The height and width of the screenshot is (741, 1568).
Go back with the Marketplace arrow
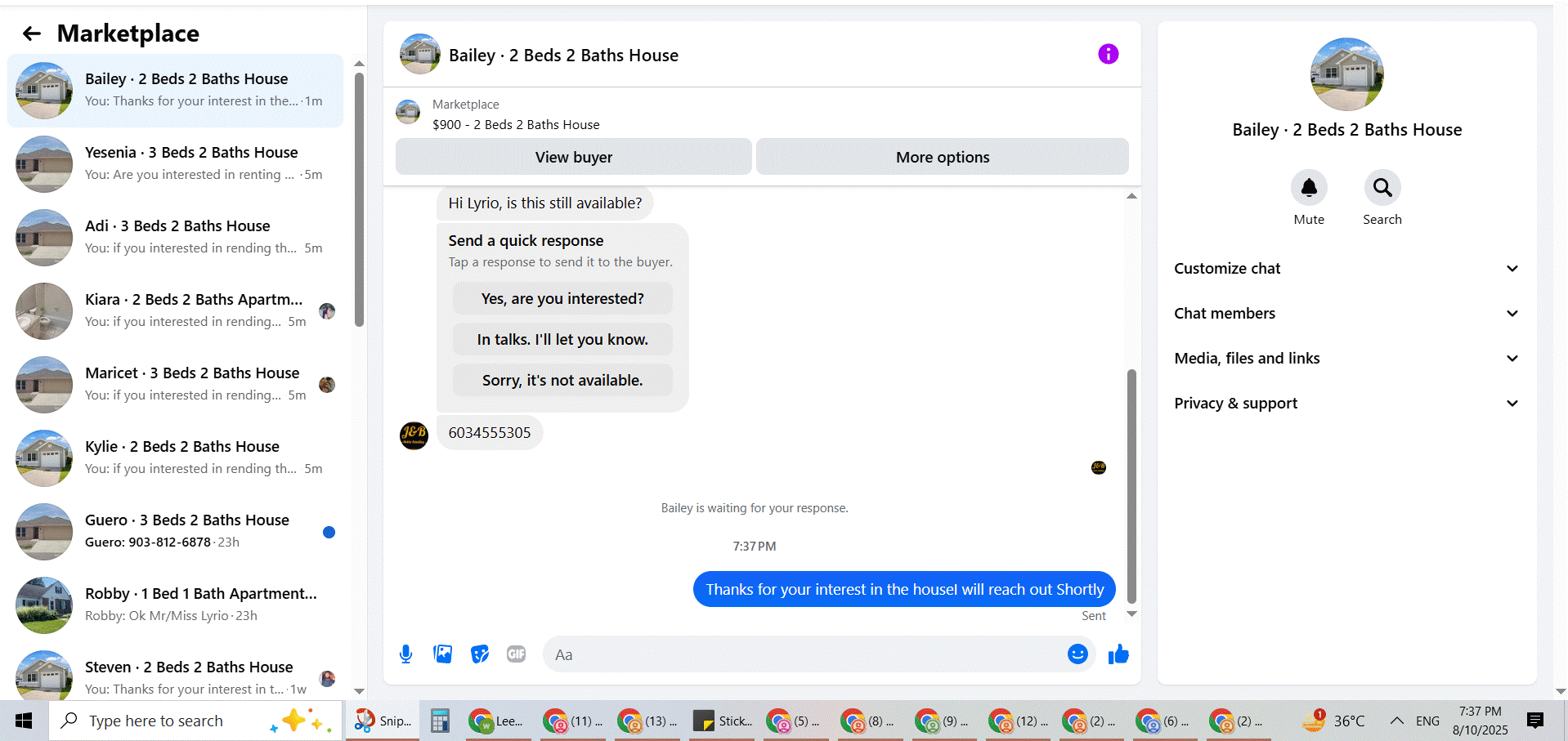point(31,33)
